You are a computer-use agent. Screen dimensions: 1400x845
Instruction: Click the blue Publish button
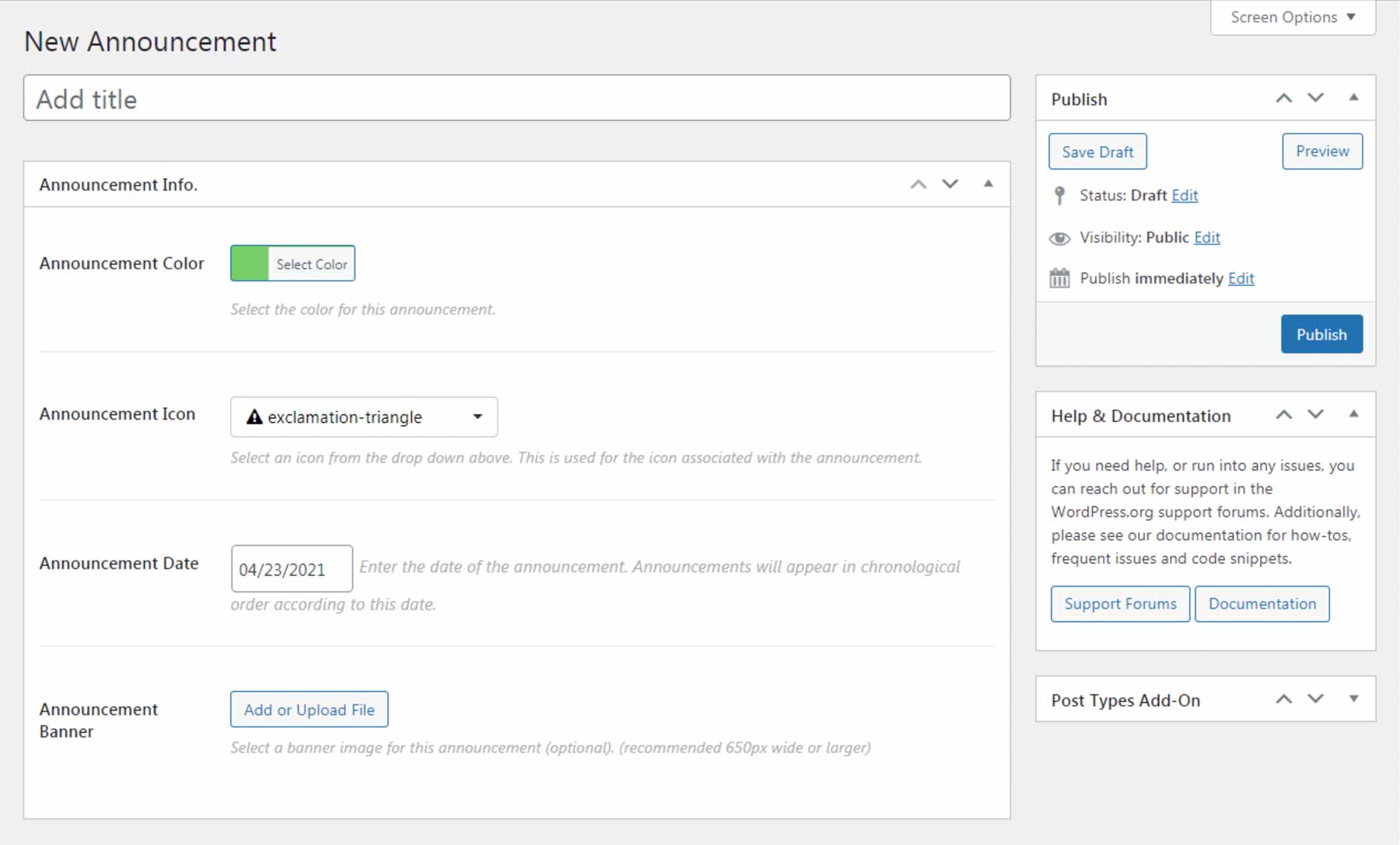point(1321,333)
